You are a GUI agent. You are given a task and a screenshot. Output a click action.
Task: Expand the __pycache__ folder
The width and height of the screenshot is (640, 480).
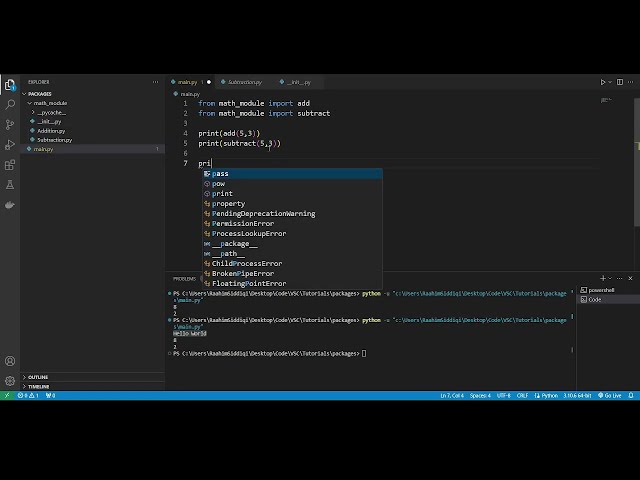pos(92,113)
